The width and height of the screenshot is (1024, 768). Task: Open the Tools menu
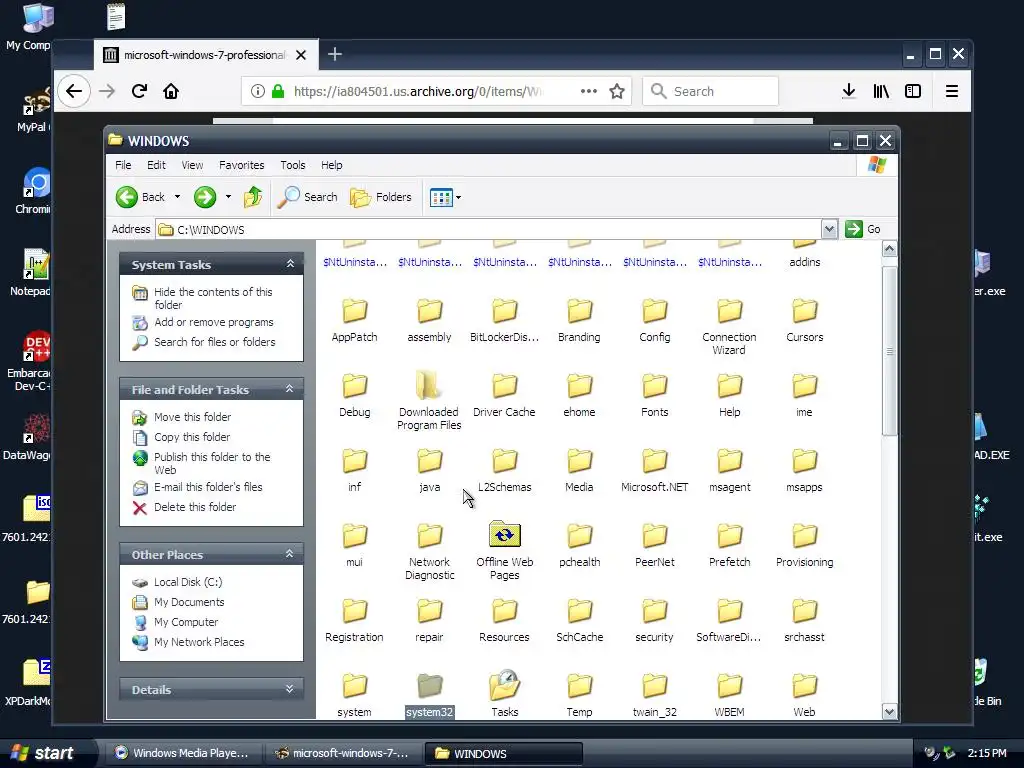point(293,165)
